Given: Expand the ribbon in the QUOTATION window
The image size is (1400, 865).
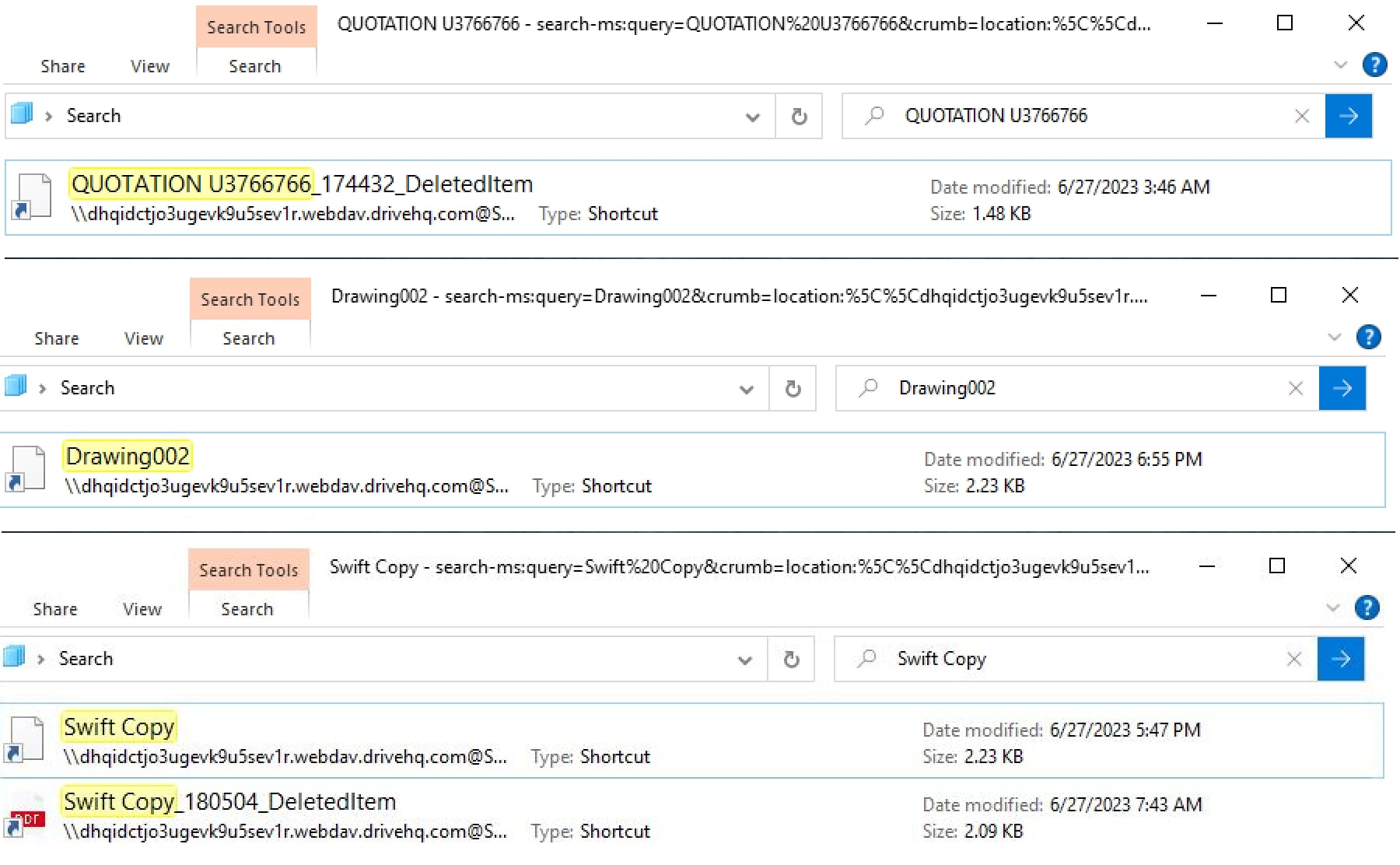Looking at the screenshot, I should coord(1340,65).
